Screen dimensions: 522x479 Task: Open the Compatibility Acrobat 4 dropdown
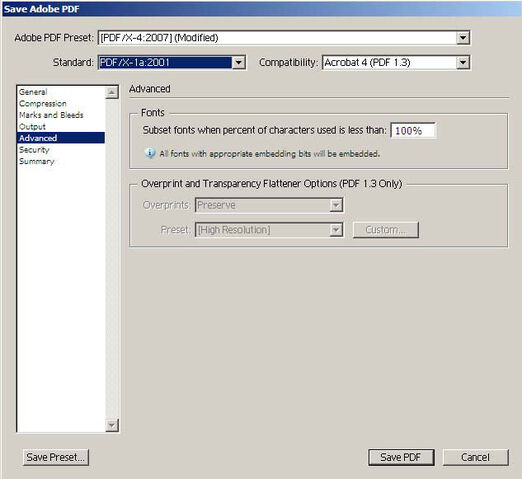[396, 62]
